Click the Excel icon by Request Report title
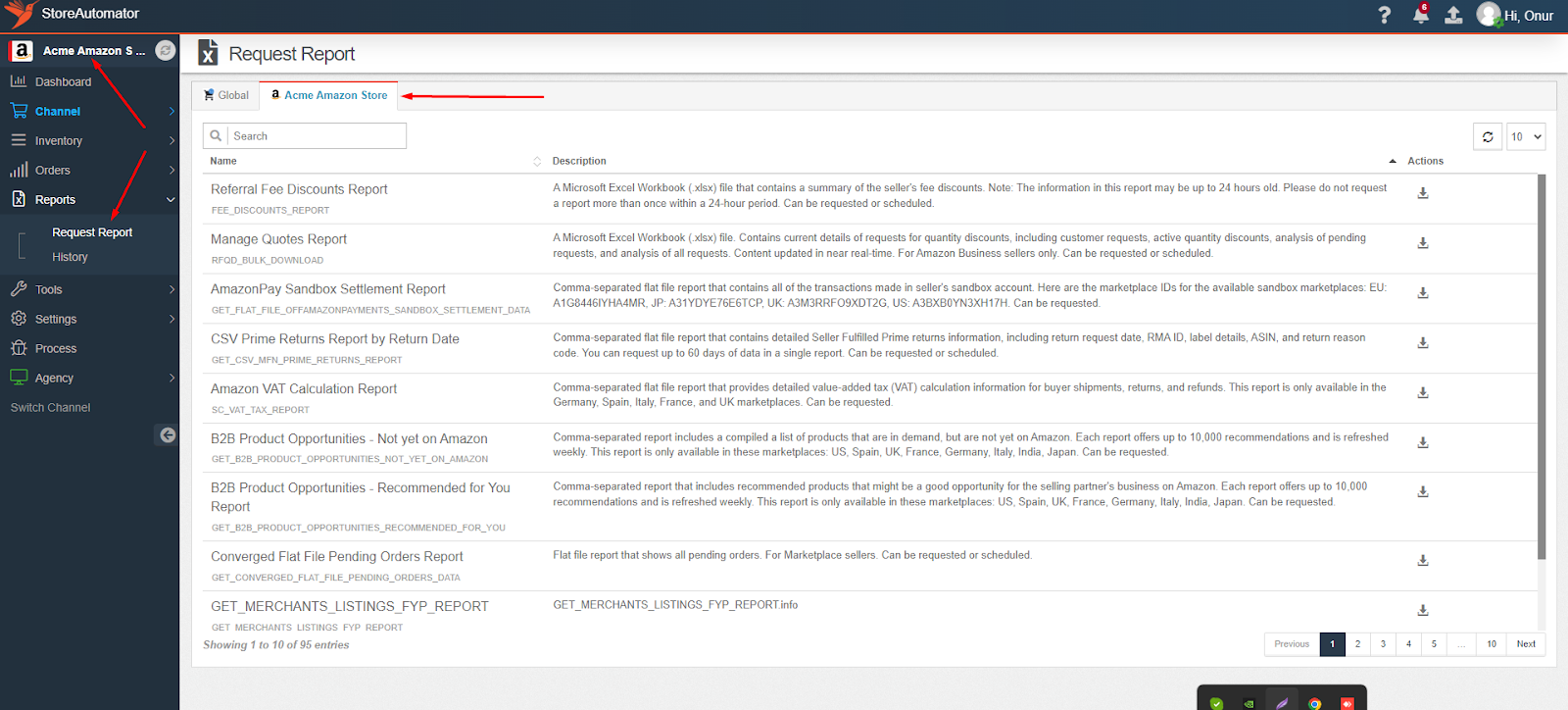Viewport: 1568px width, 710px height. coord(208,53)
